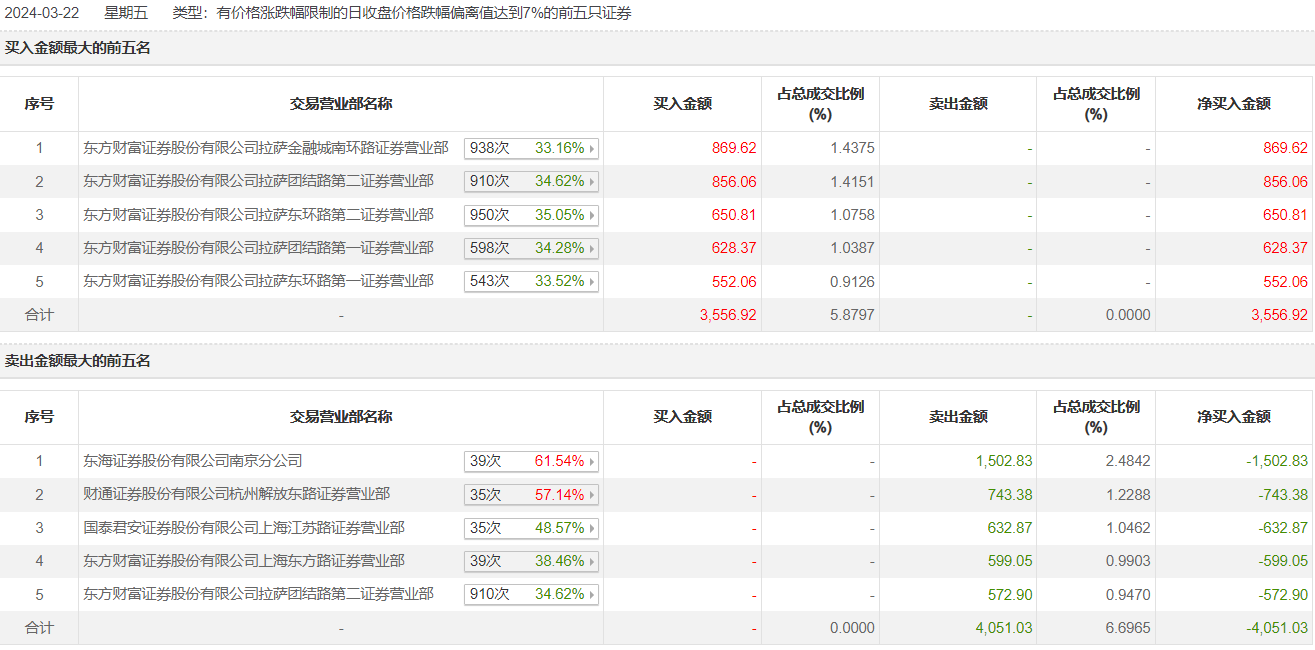Expand the 39次 38.46% dropdown
The width and height of the screenshot is (1315, 650).
tap(531, 561)
